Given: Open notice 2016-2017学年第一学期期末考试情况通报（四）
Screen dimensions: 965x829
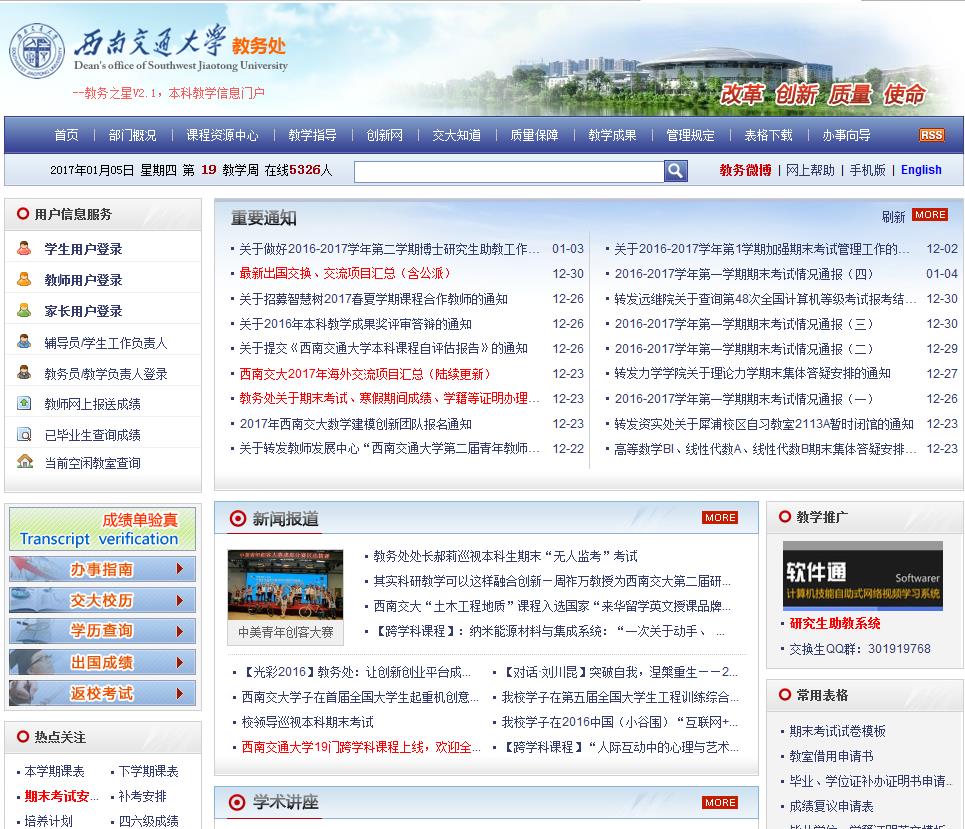Looking at the screenshot, I should (x=744, y=273).
